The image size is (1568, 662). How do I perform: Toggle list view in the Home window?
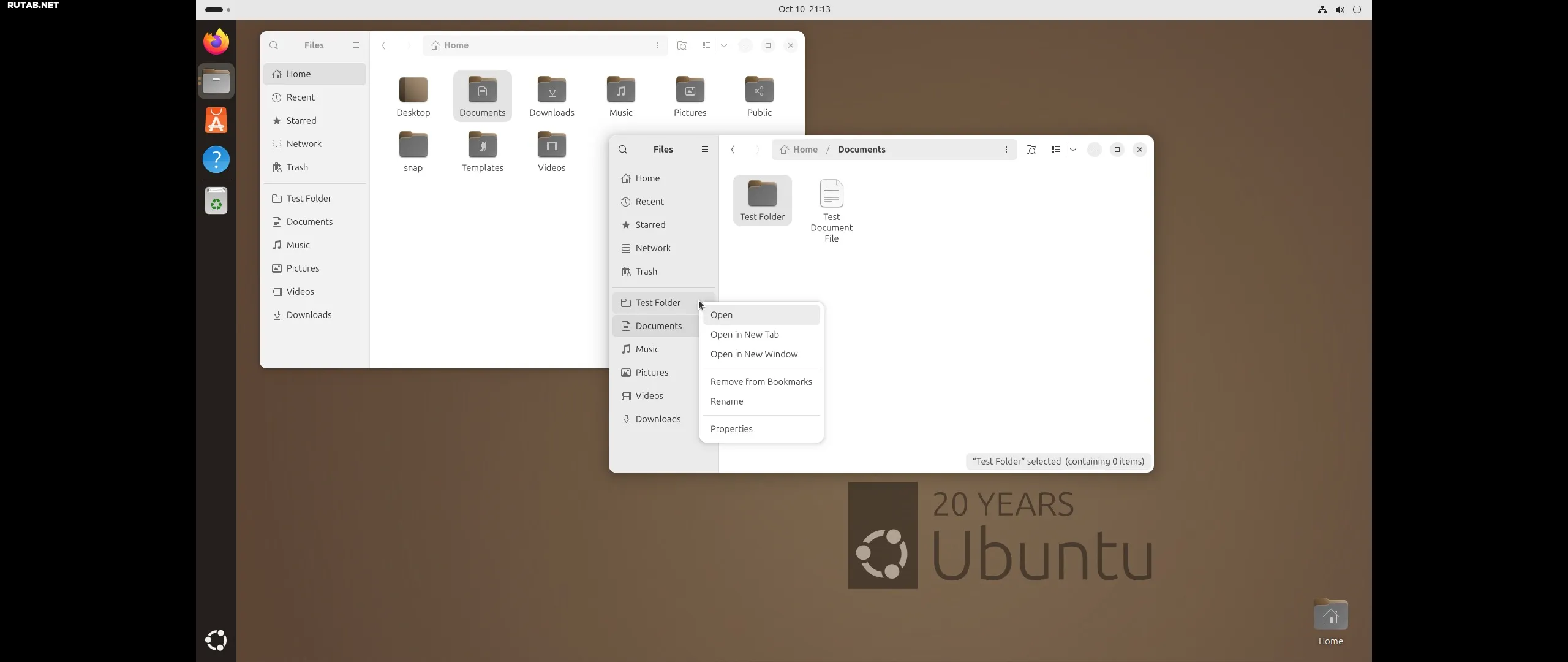(707, 45)
